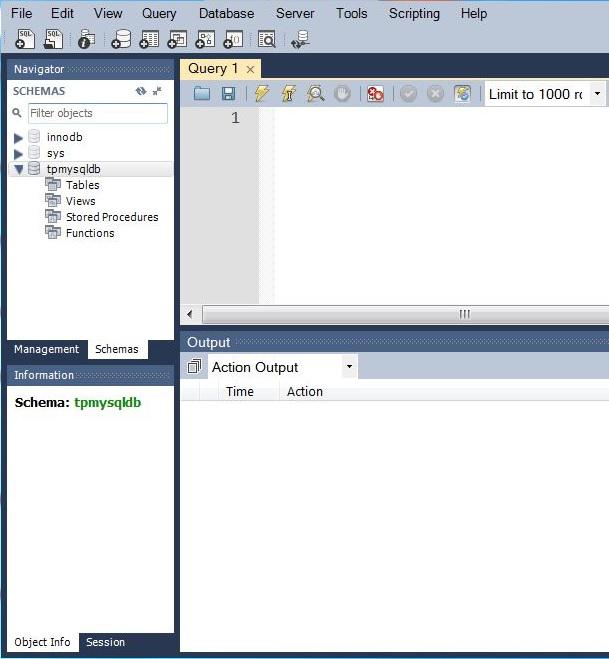
Task: Click the Filter objects input field
Action: tap(98, 113)
